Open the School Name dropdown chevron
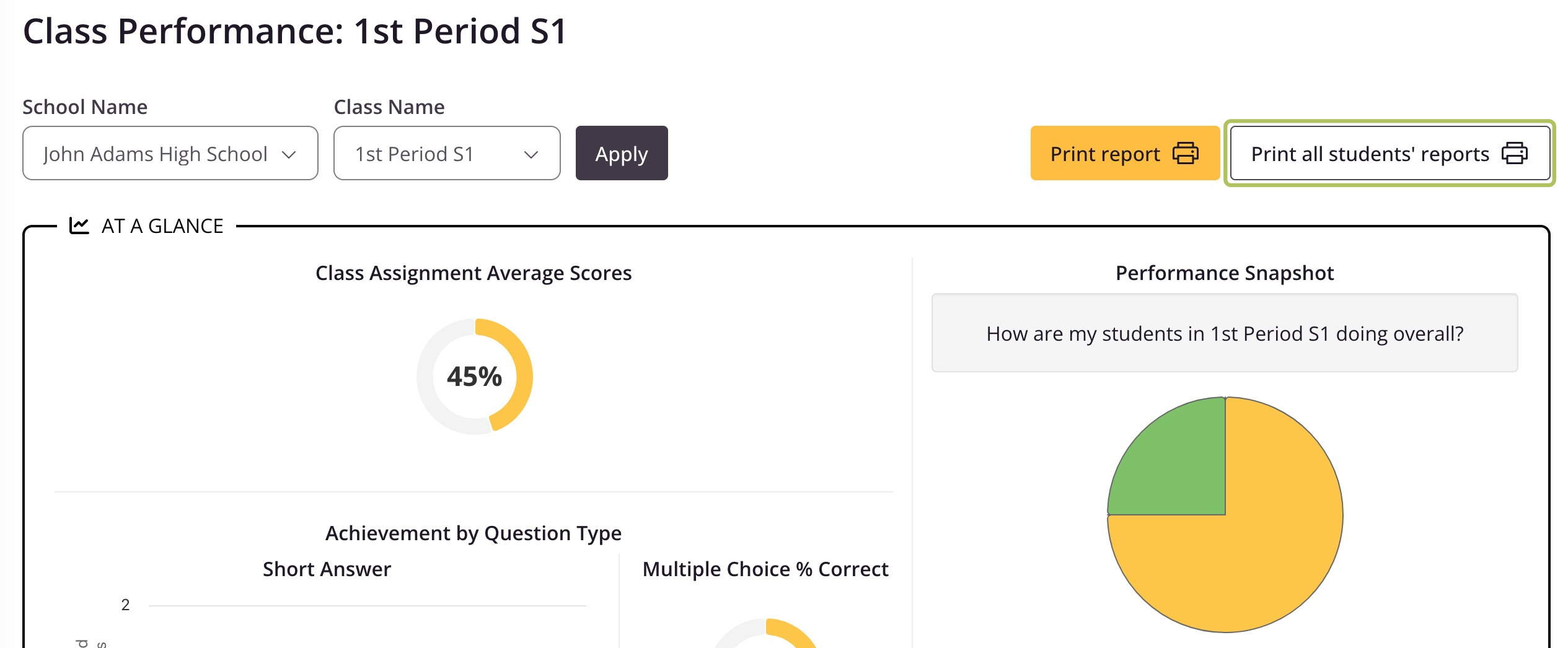The image size is (1568, 648). tap(289, 154)
